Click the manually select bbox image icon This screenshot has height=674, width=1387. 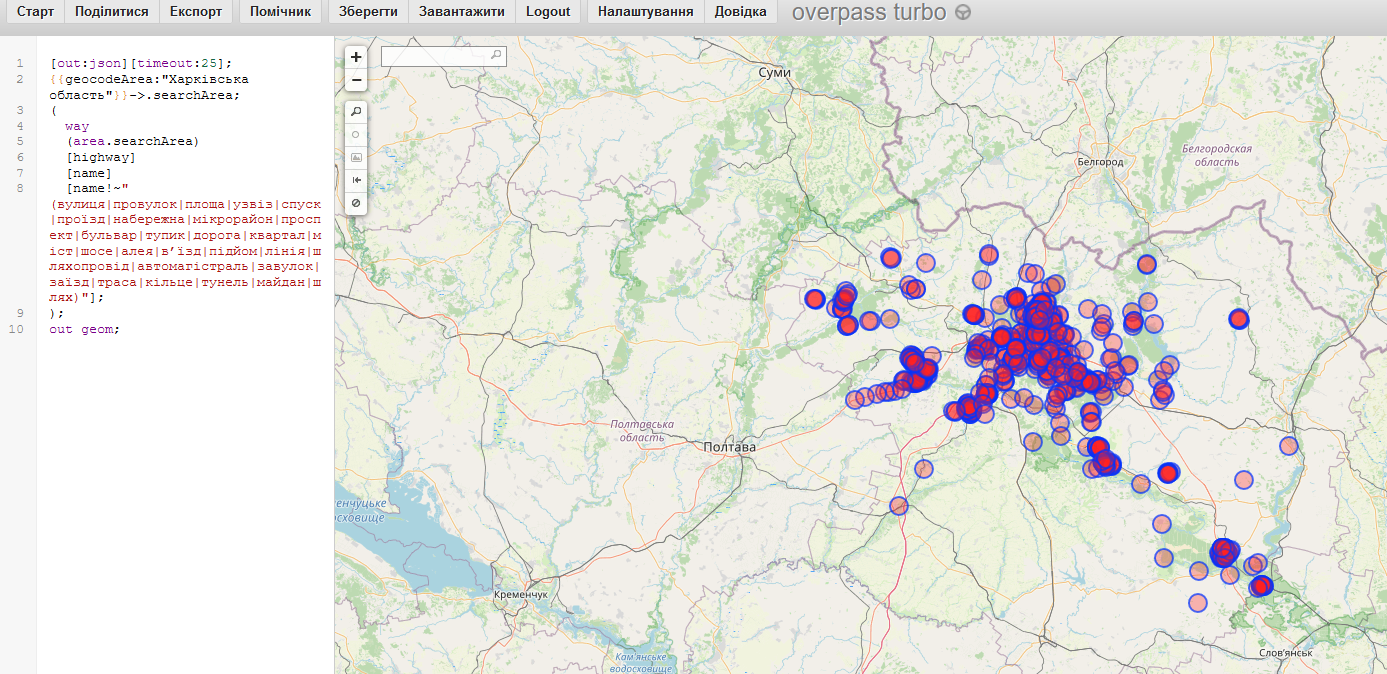(356, 157)
